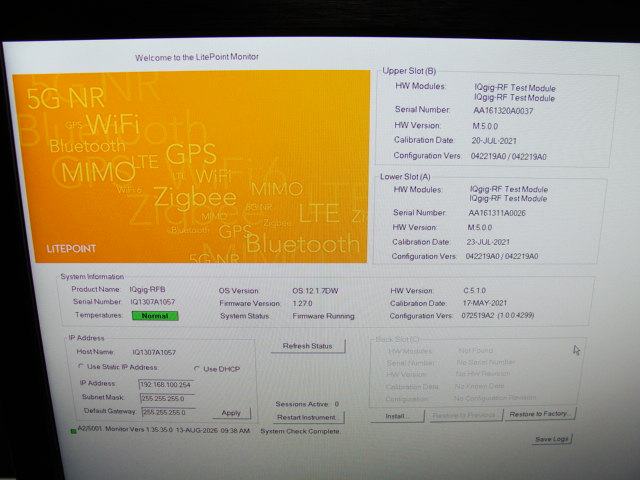
Task: Click the Product Name value IQgig-RFB
Action: [x=147, y=289]
